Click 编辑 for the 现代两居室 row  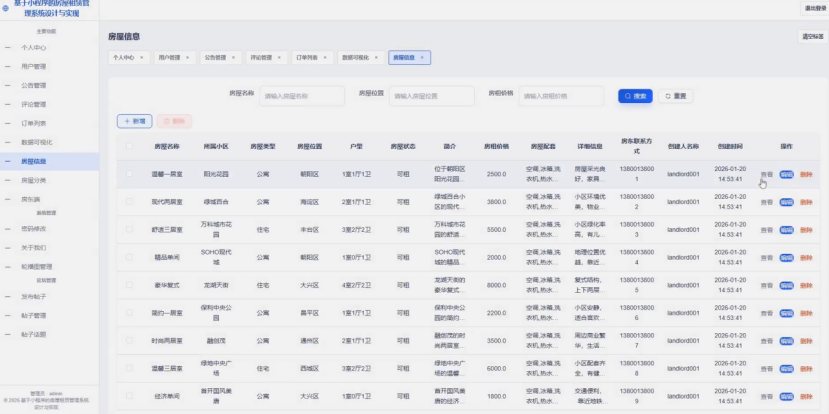click(x=786, y=202)
